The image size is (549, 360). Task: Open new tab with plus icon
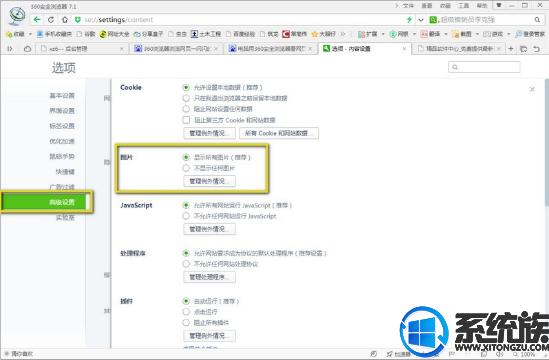pyautogui.click(x=510, y=49)
